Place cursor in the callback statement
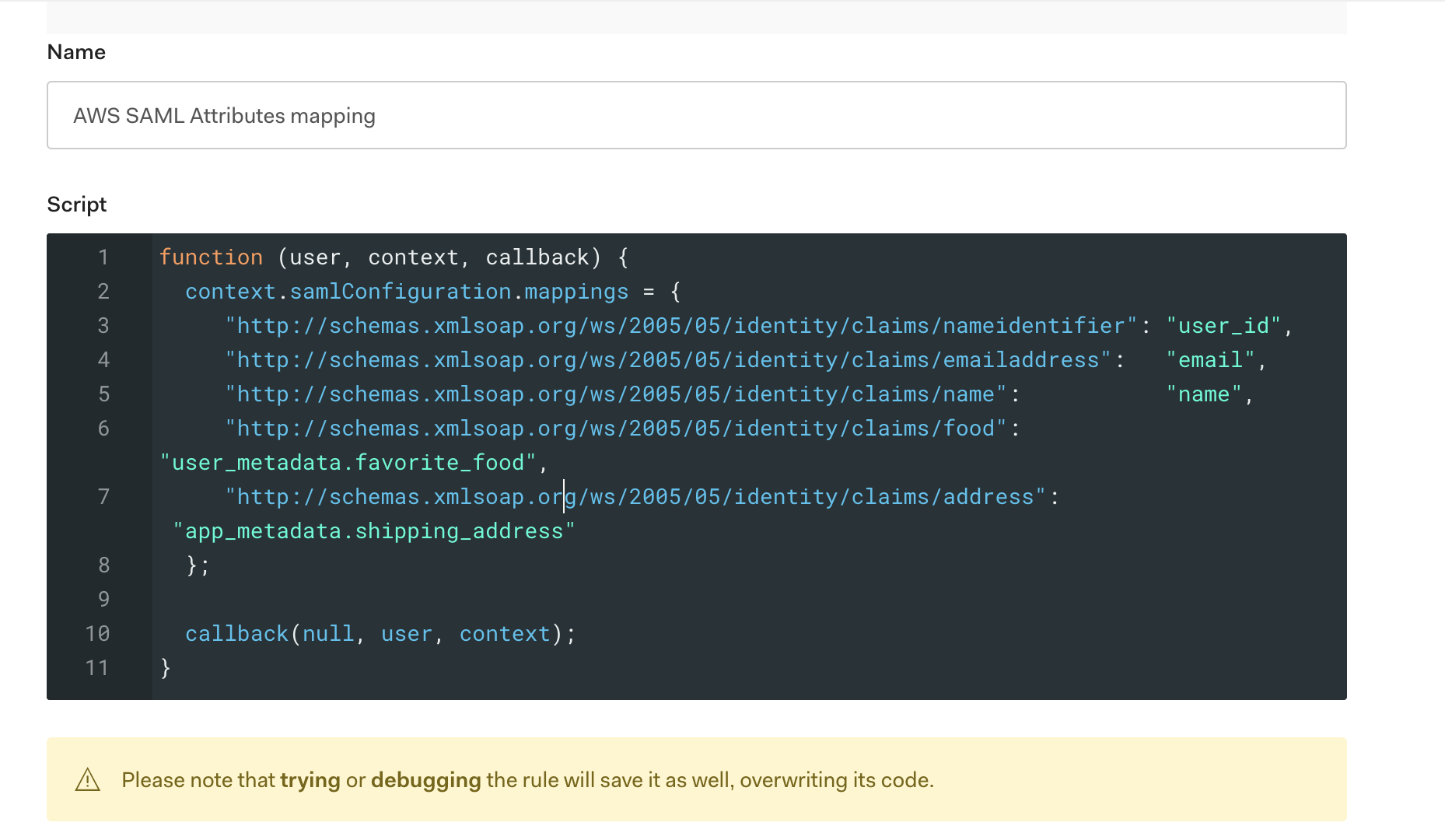 pos(380,633)
